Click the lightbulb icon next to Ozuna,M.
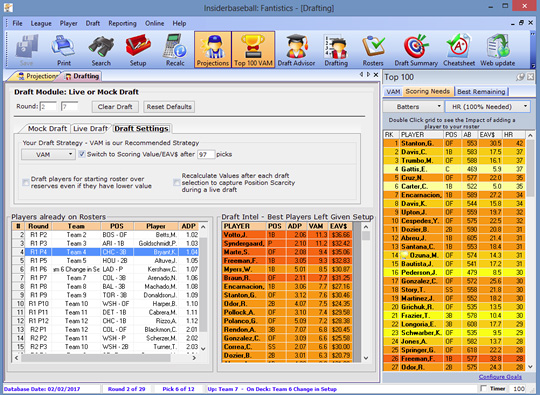Viewport: 540px width, 395px height. coord(404,255)
